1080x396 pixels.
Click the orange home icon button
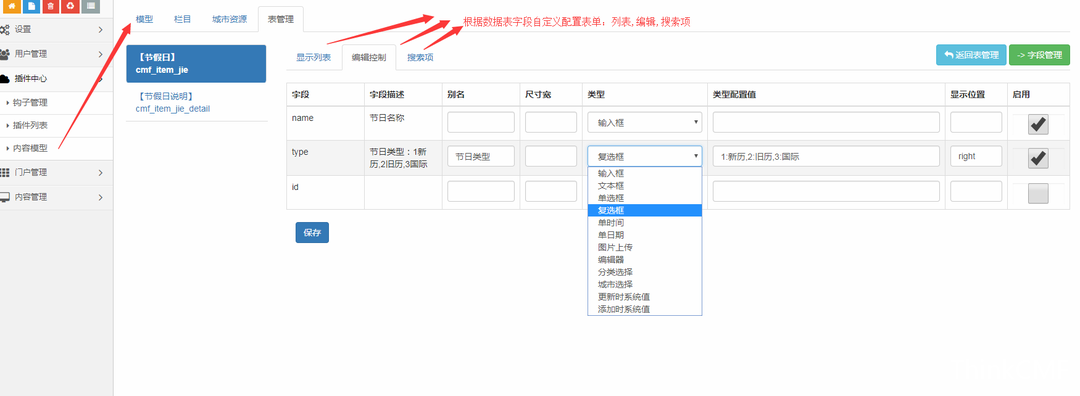click(12, 6)
